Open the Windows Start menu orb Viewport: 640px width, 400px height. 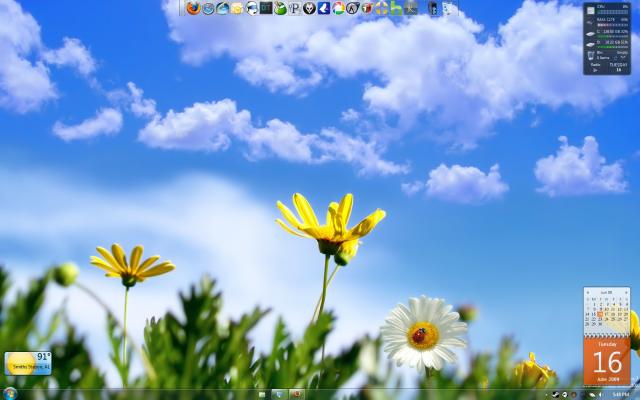click(10, 393)
